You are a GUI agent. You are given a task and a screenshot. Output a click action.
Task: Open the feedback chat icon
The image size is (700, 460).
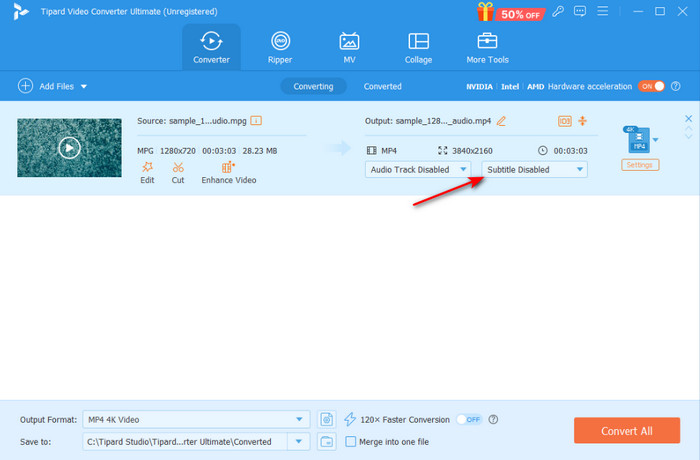pos(580,11)
